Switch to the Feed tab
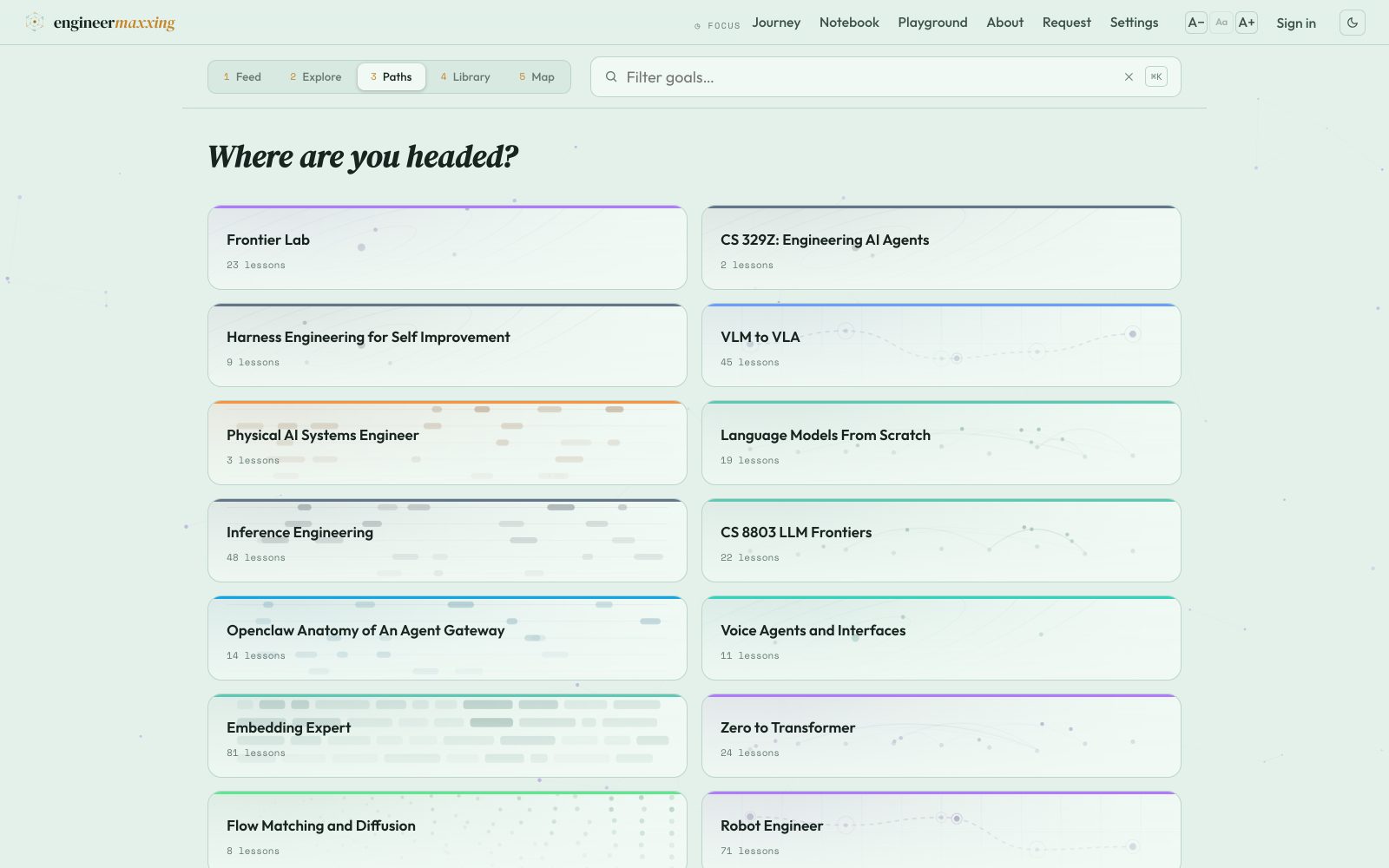The height and width of the screenshot is (868, 1389). 242,76
